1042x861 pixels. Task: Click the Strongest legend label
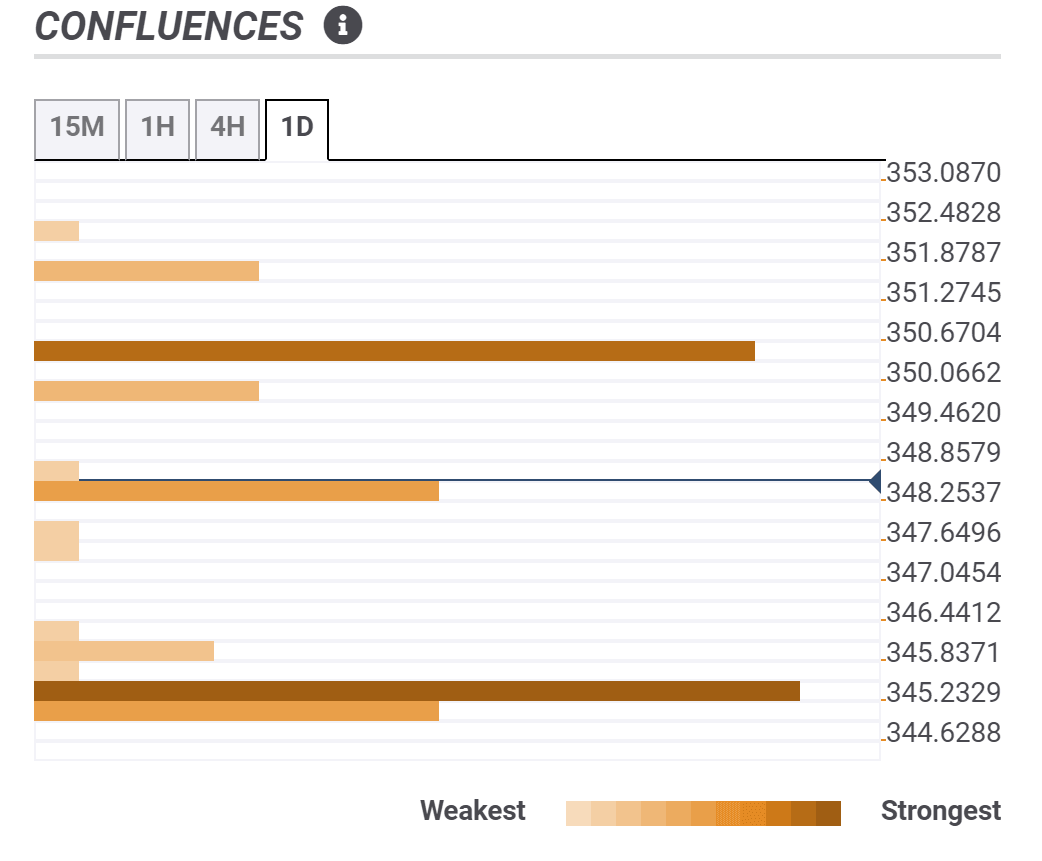click(x=940, y=811)
